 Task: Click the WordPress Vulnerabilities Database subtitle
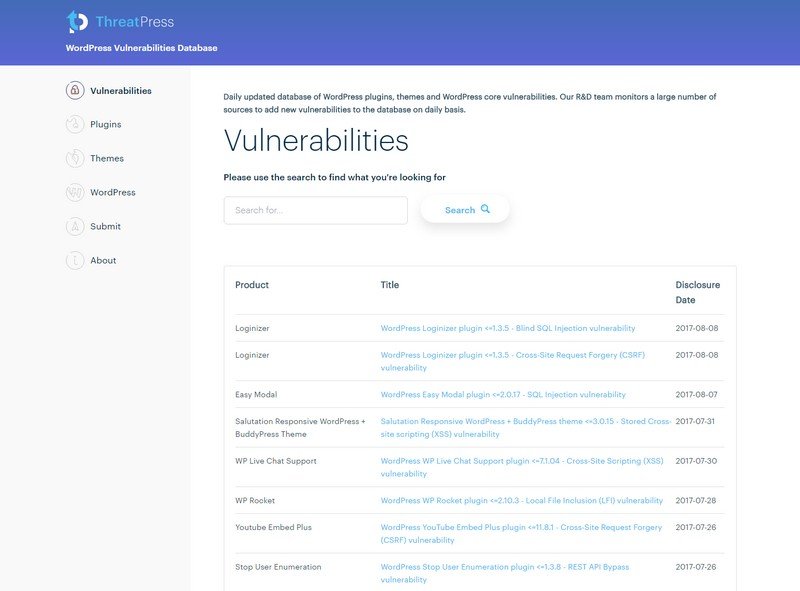(141, 48)
